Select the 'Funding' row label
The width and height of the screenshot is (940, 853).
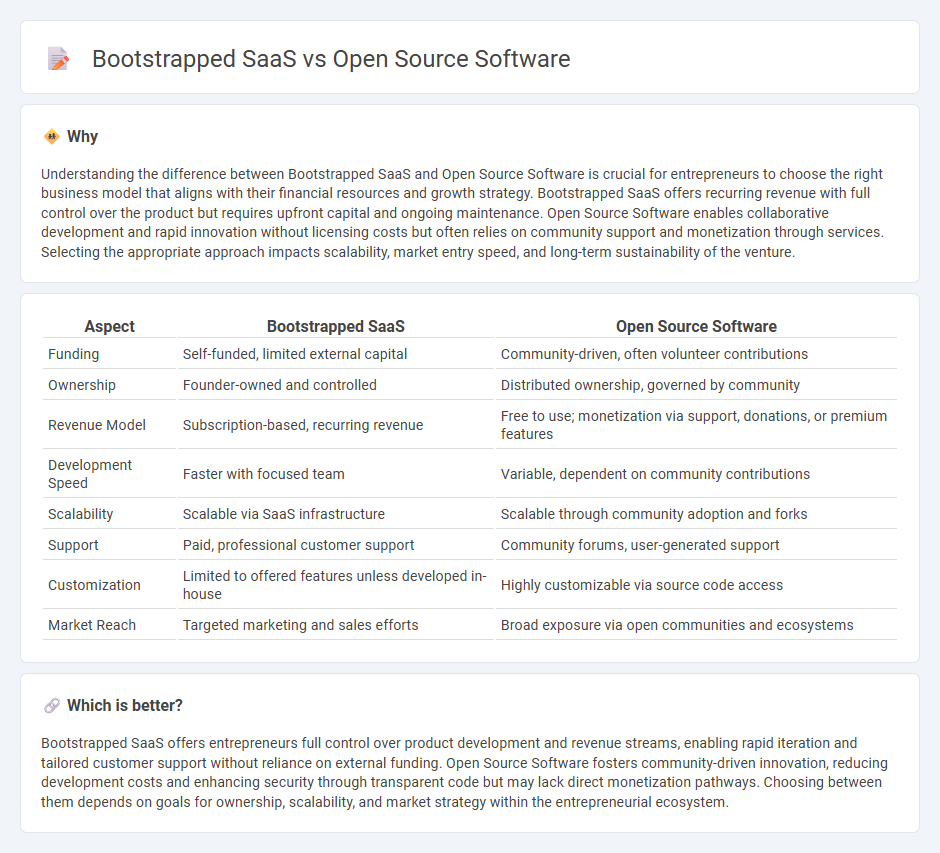point(73,354)
